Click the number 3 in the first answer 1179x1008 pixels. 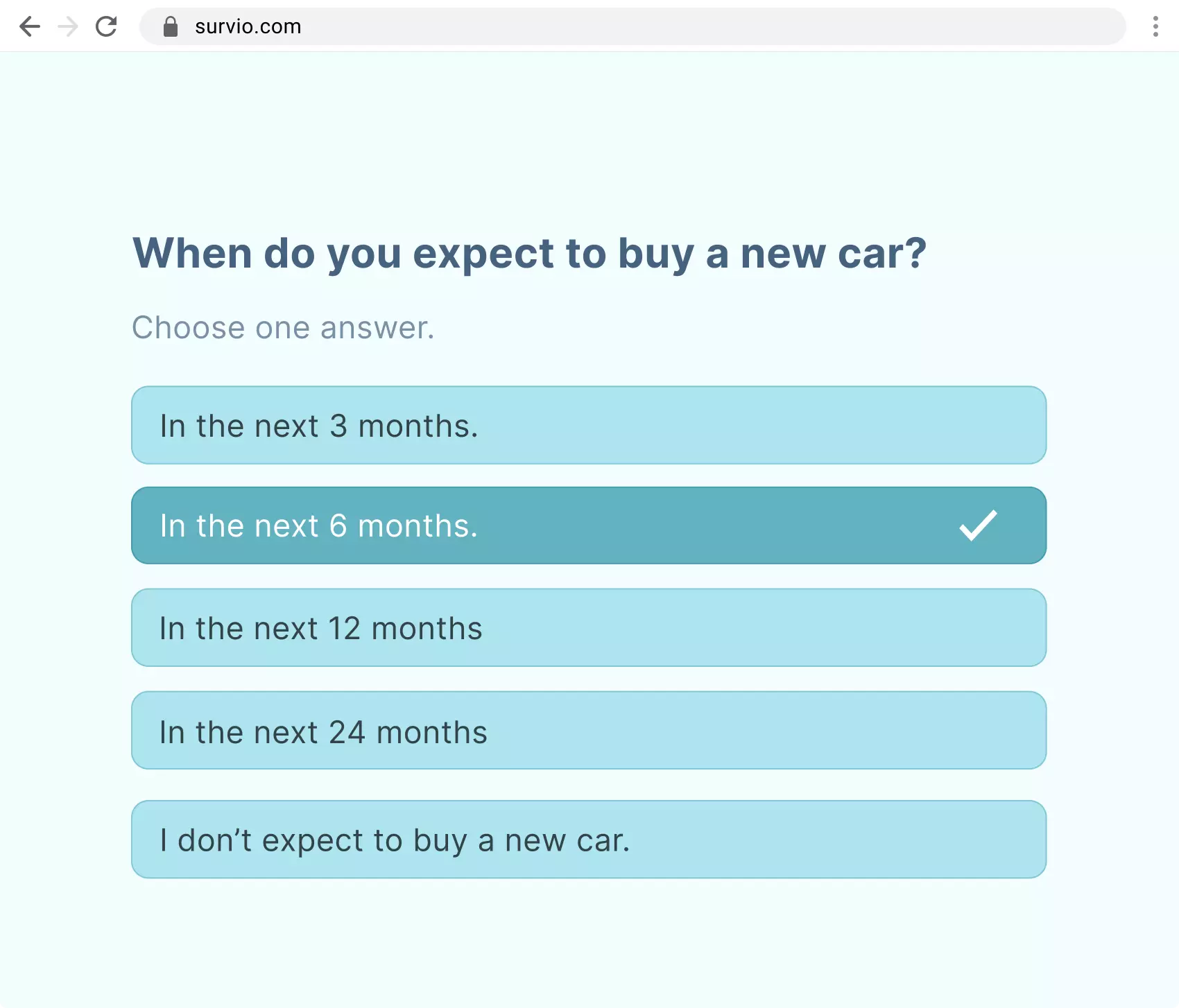pos(338,426)
